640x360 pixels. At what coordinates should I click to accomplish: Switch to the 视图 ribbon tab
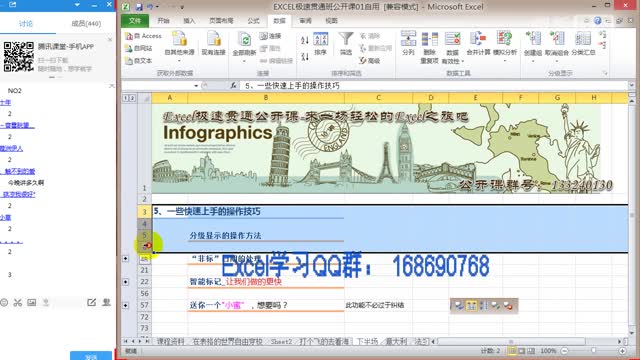tap(331, 20)
